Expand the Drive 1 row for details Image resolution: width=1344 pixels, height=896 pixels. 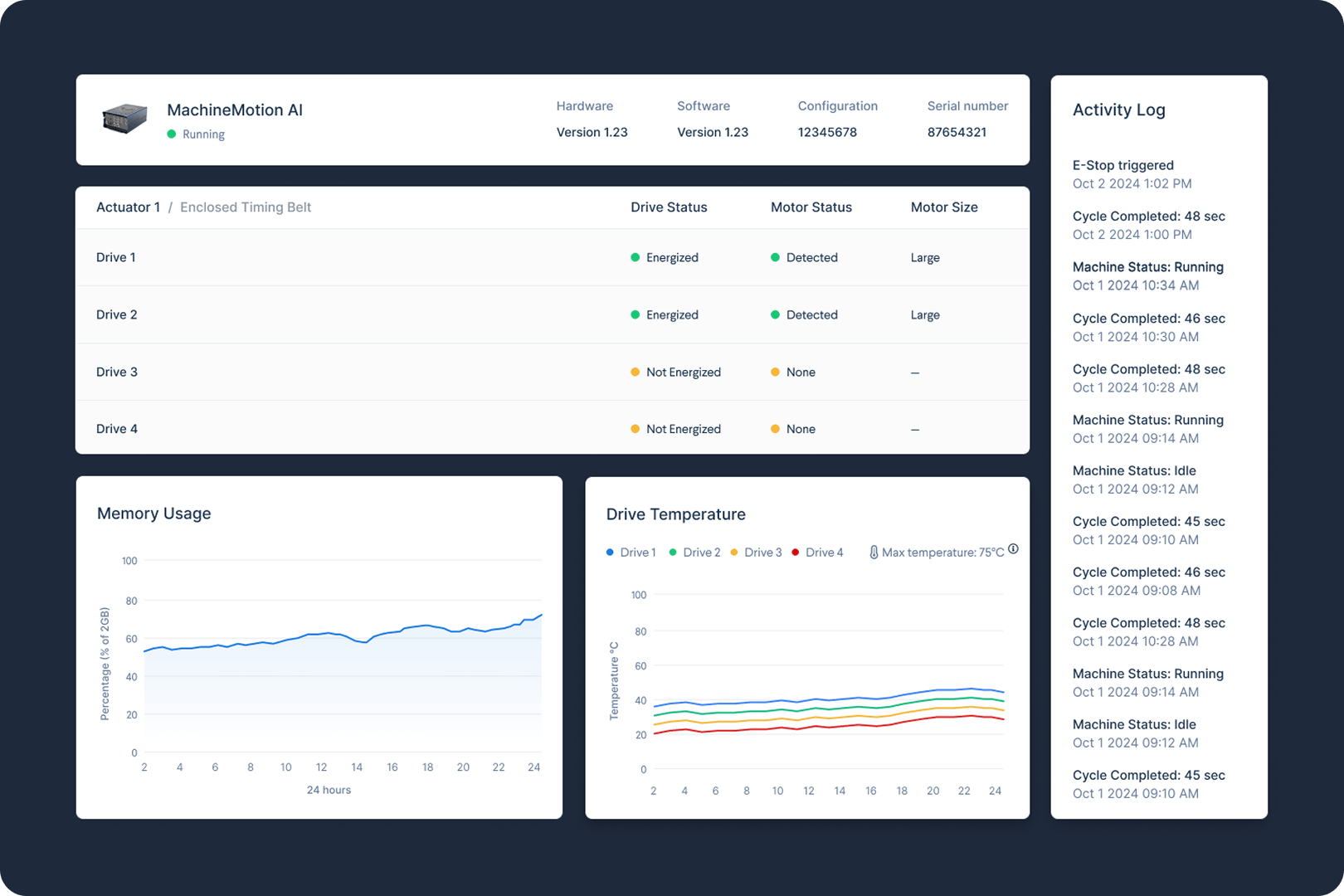tap(116, 257)
